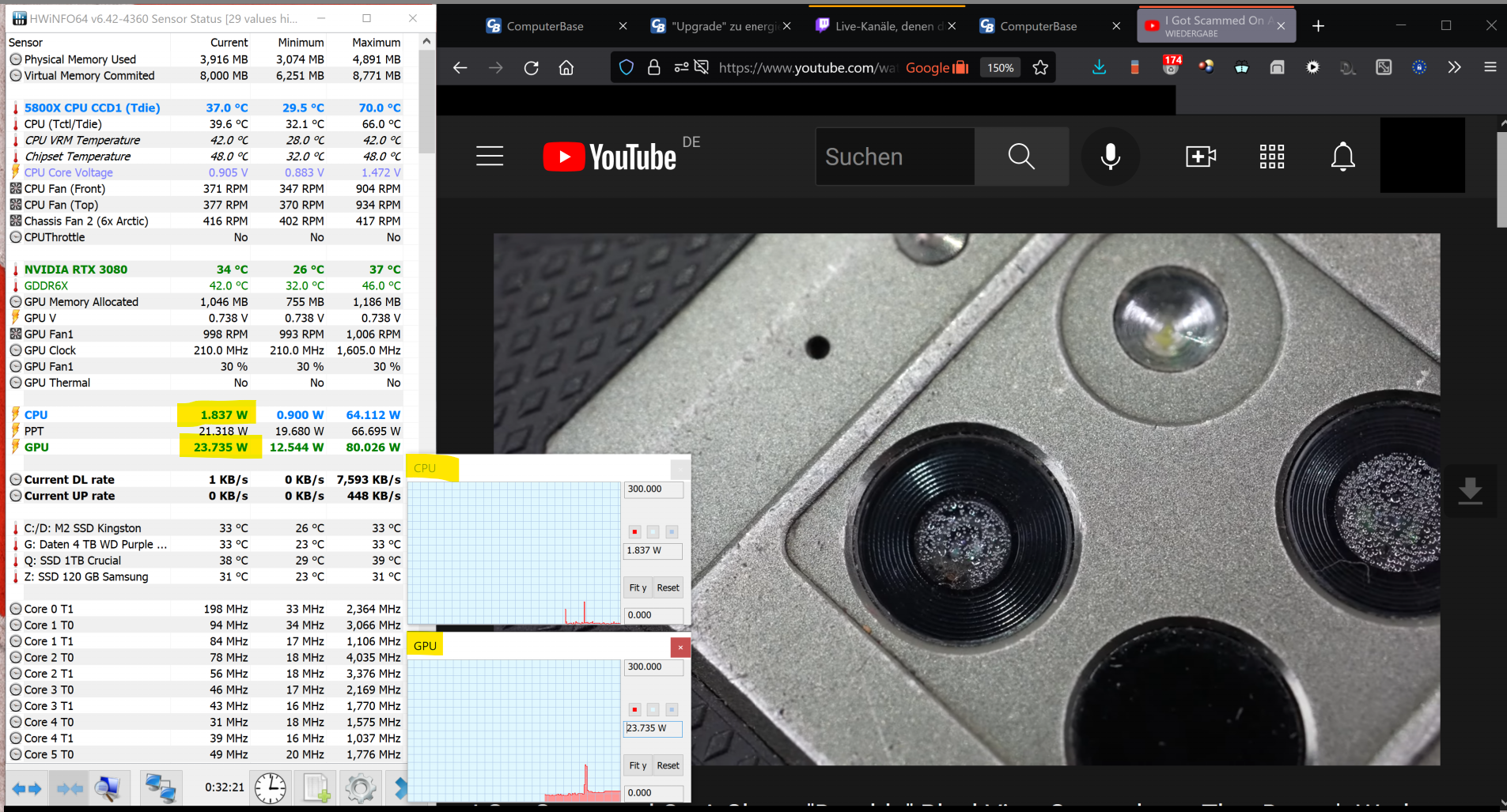Open HWiNFO sensor settings gear

click(x=361, y=788)
